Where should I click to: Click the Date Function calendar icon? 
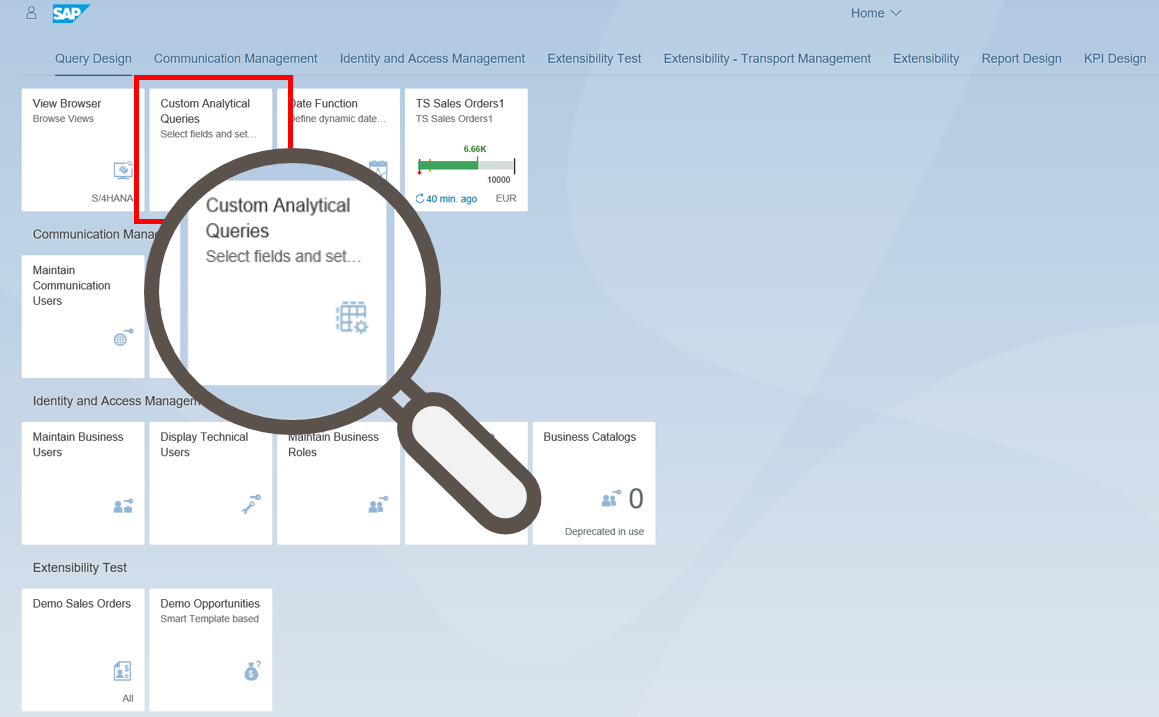coord(378,169)
